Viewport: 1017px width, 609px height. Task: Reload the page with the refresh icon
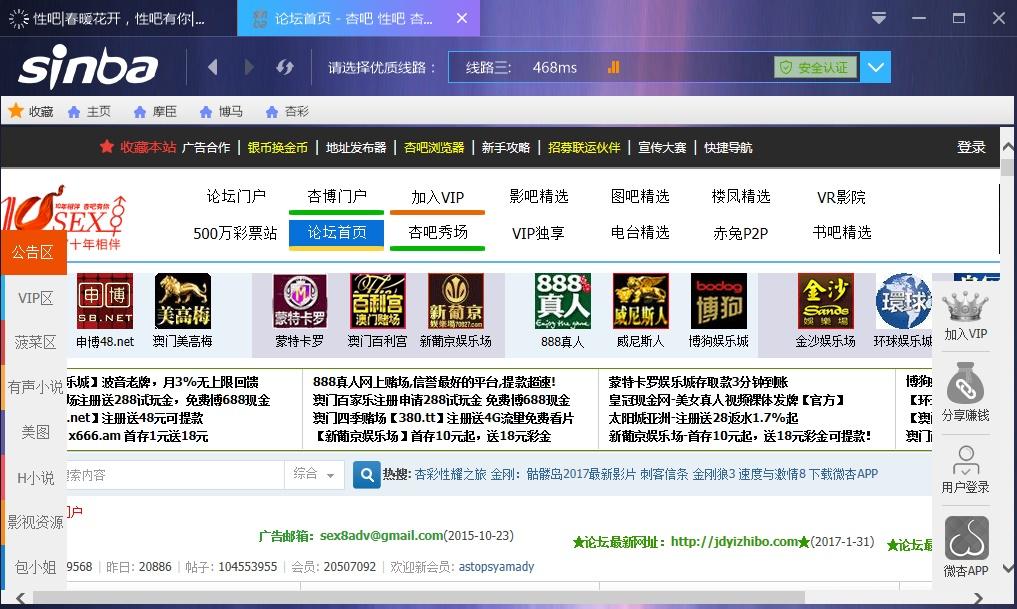coord(285,67)
